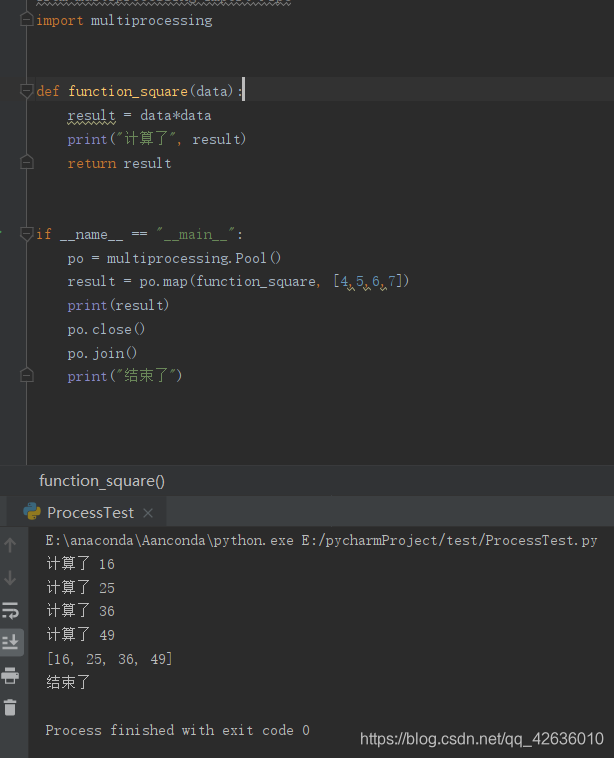Click the 'import multiprocessing' line
The width and height of the screenshot is (614, 758).
pos(124,20)
